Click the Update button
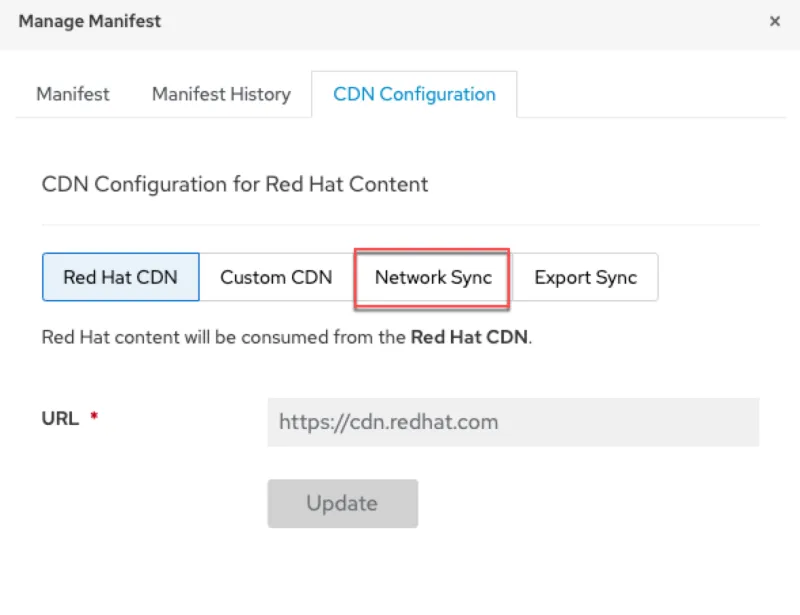 pyautogui.click(x=342, y=503)
